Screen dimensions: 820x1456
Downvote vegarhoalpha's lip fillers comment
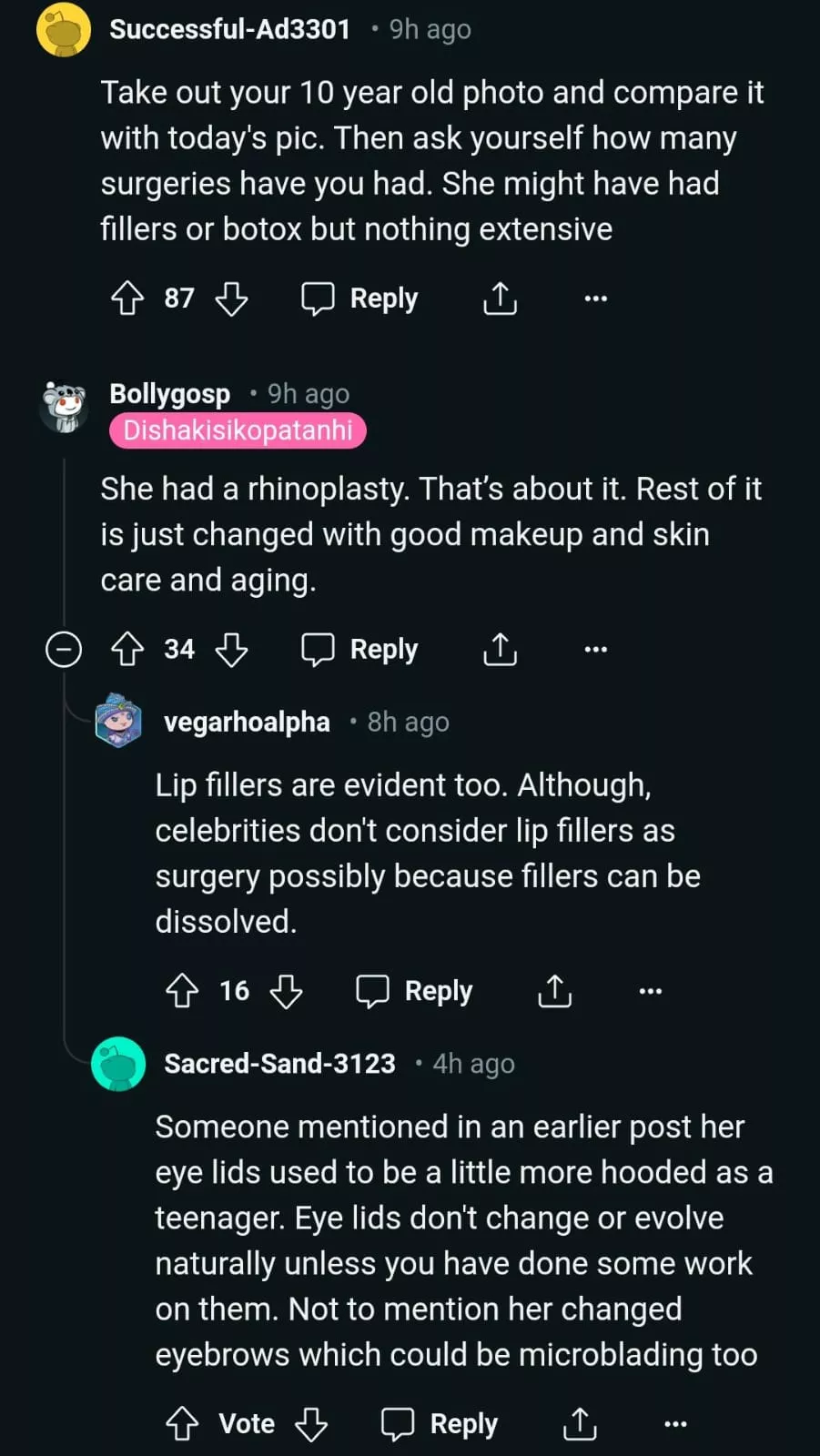click(x=286, y=991)
